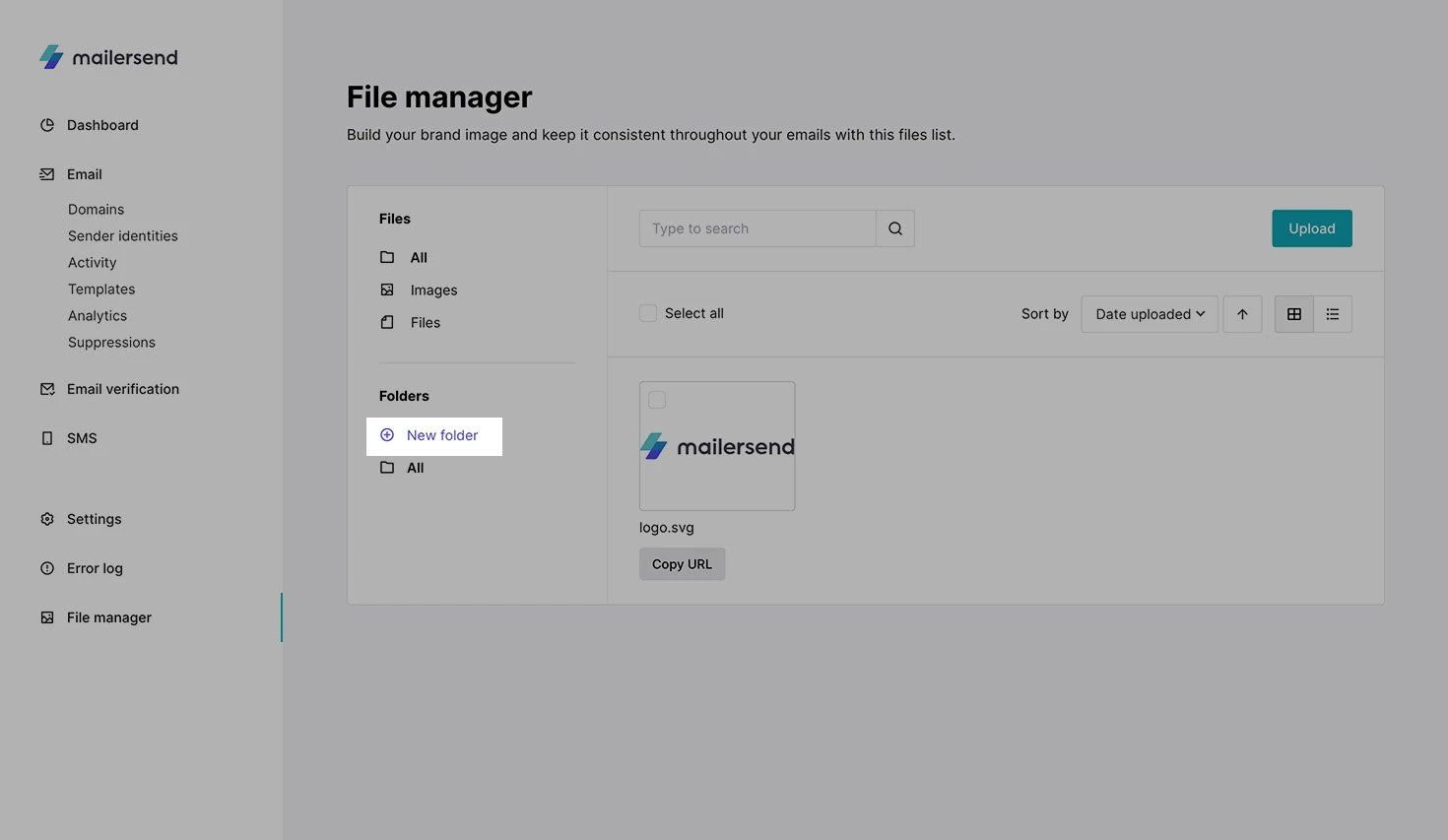The height and width of the screenshot is (840, 1448).
Task: Click the Settings gear icon
Action: click(x=47, y=519)
